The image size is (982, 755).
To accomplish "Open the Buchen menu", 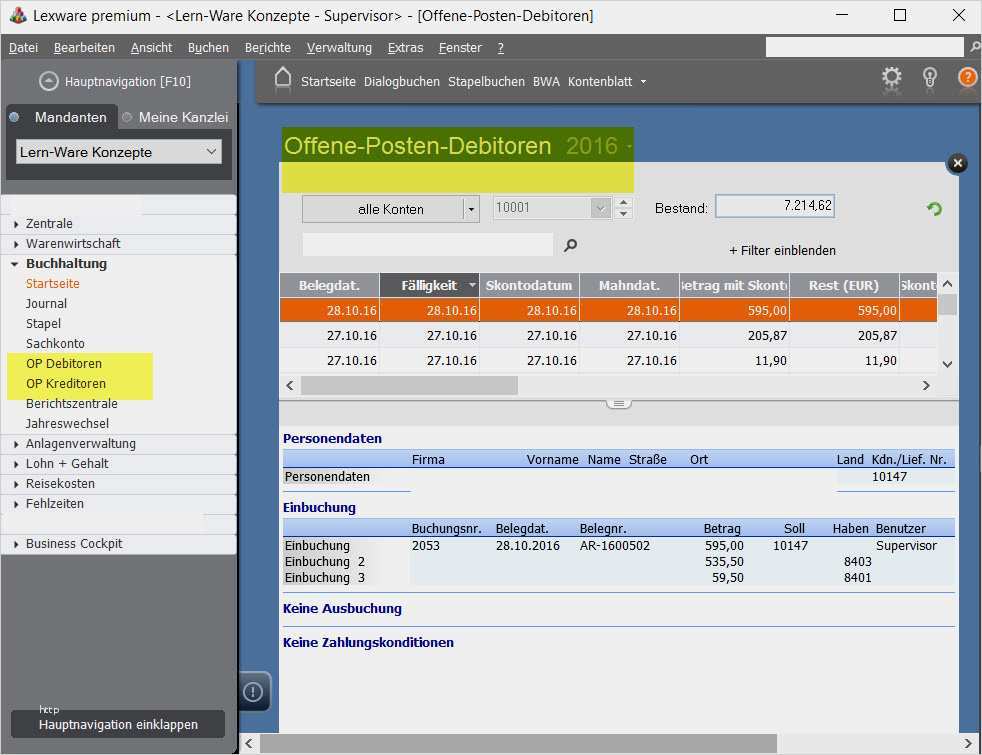I will coord(208,47).
